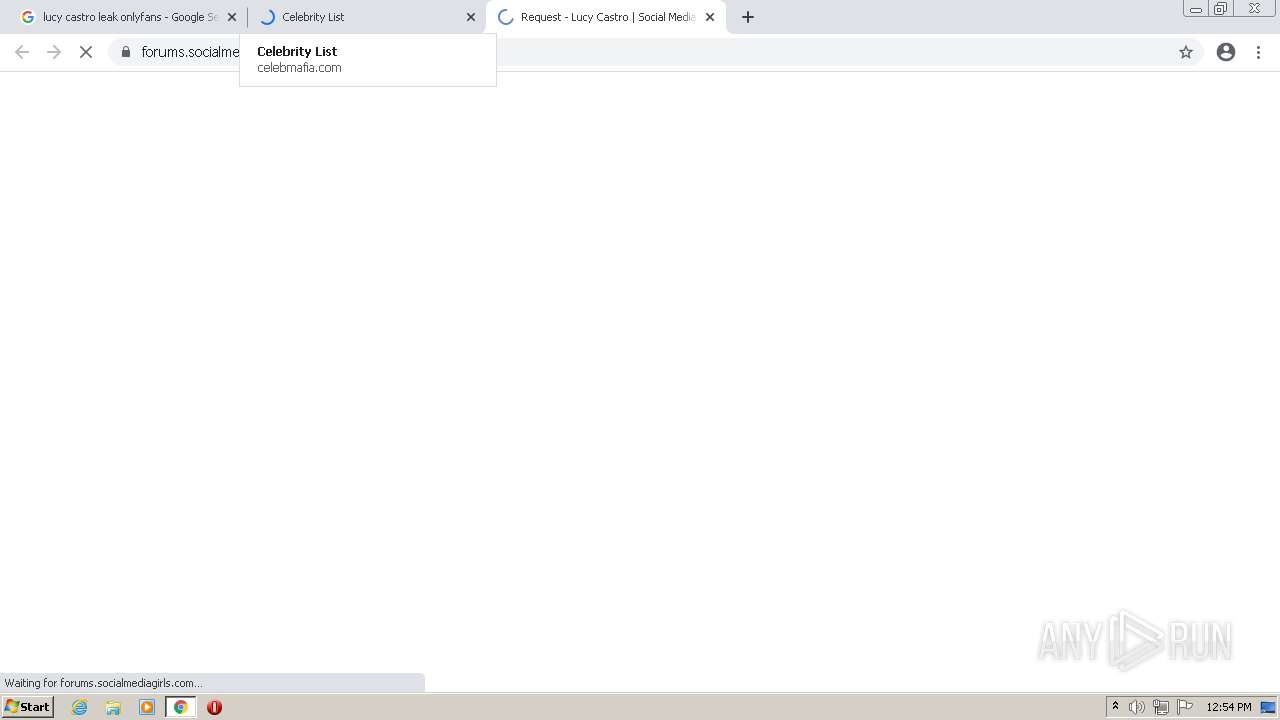Open the Action Center flag icon
Viewport: 1280px width, 720px height.
(1185, 707)
